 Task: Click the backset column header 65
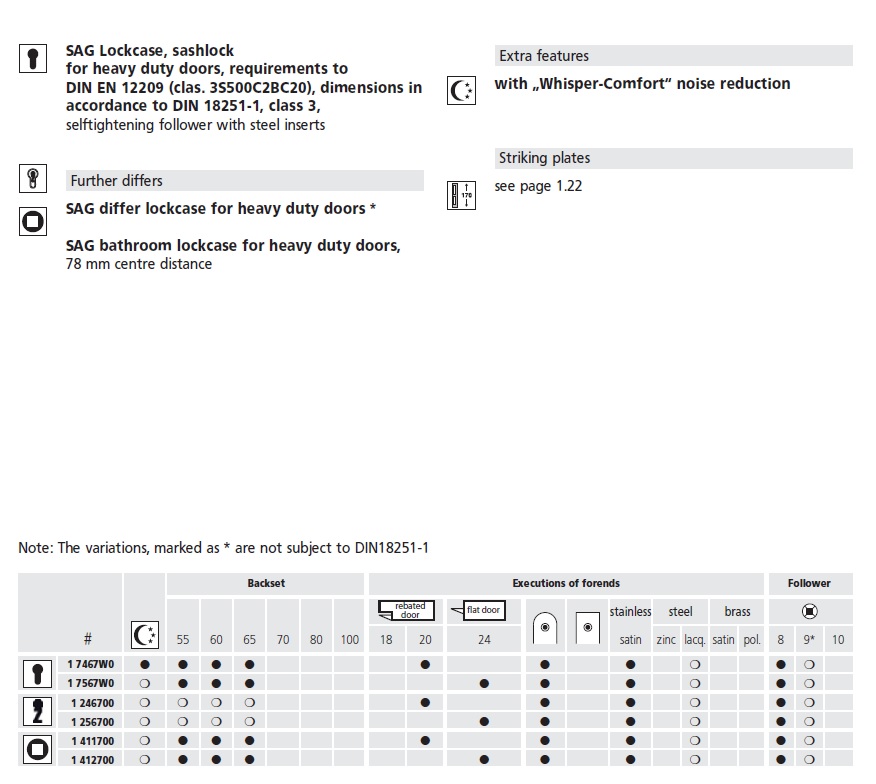point(249,640)
